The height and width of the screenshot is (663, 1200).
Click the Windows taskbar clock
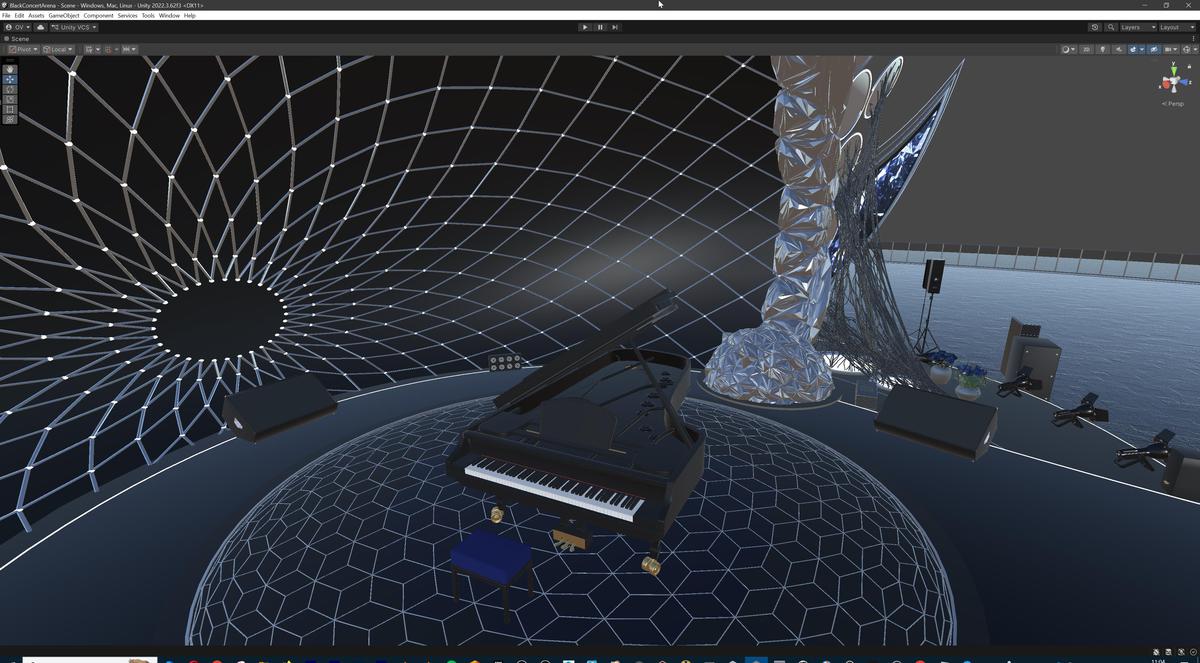click(1158, 660)
